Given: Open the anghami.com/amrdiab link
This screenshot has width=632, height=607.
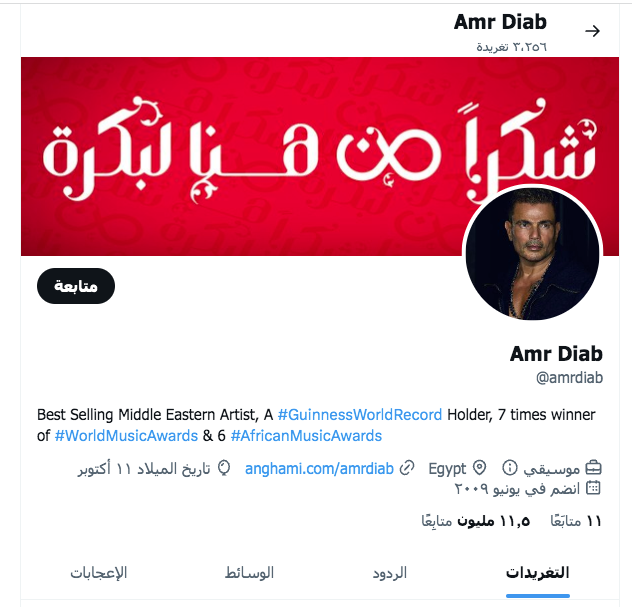Looking at the screenshot, I should [x=319, y=469].
